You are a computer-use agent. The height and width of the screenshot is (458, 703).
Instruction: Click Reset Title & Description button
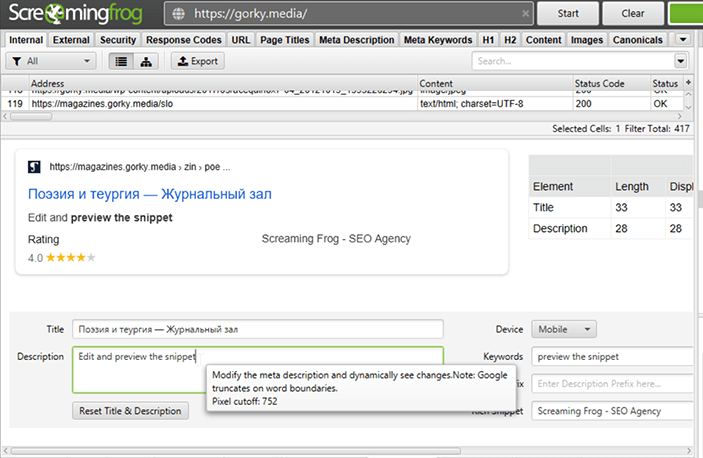click(x=130, y=411)
